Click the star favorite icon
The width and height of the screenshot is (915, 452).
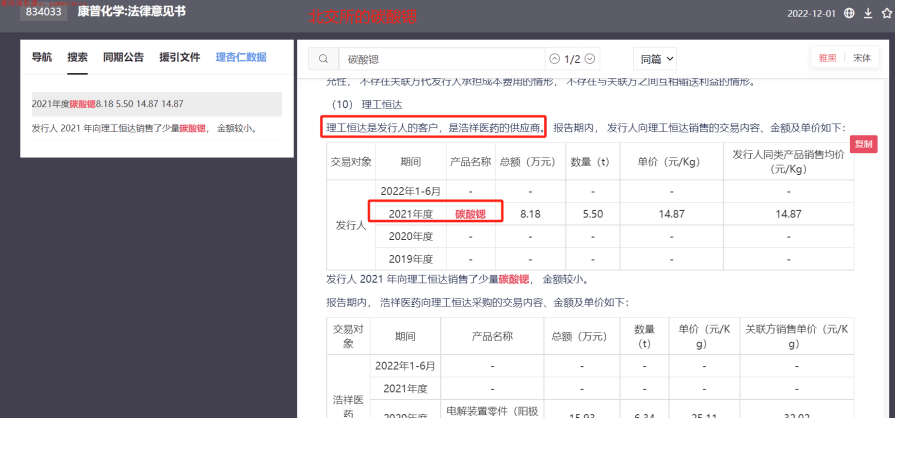[886, 13]
